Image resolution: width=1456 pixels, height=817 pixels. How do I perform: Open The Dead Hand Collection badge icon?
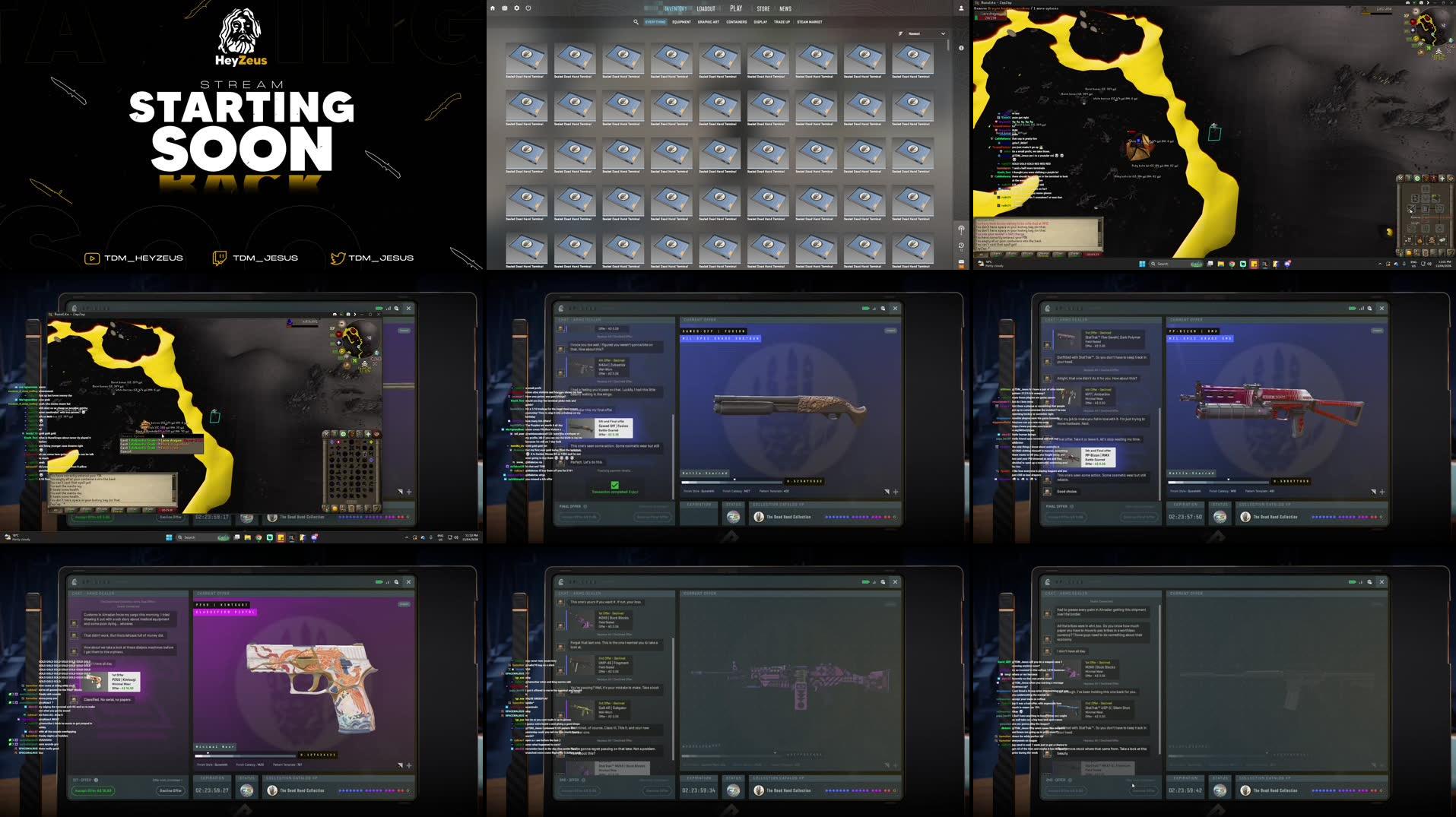760,516
